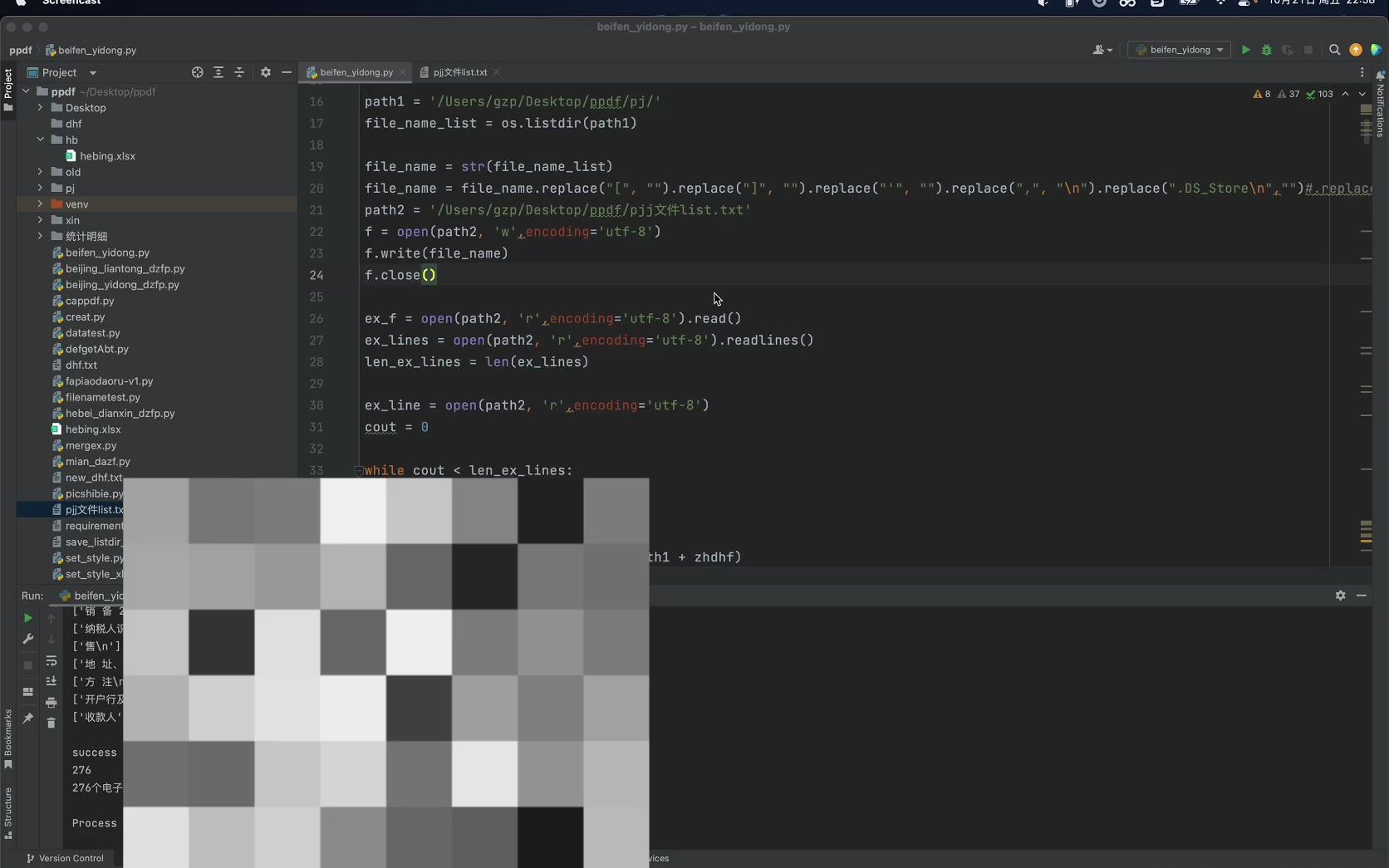Viewport: 1389px width, 868px height.
Task: Expand the old folder
Action: point(40,172)
